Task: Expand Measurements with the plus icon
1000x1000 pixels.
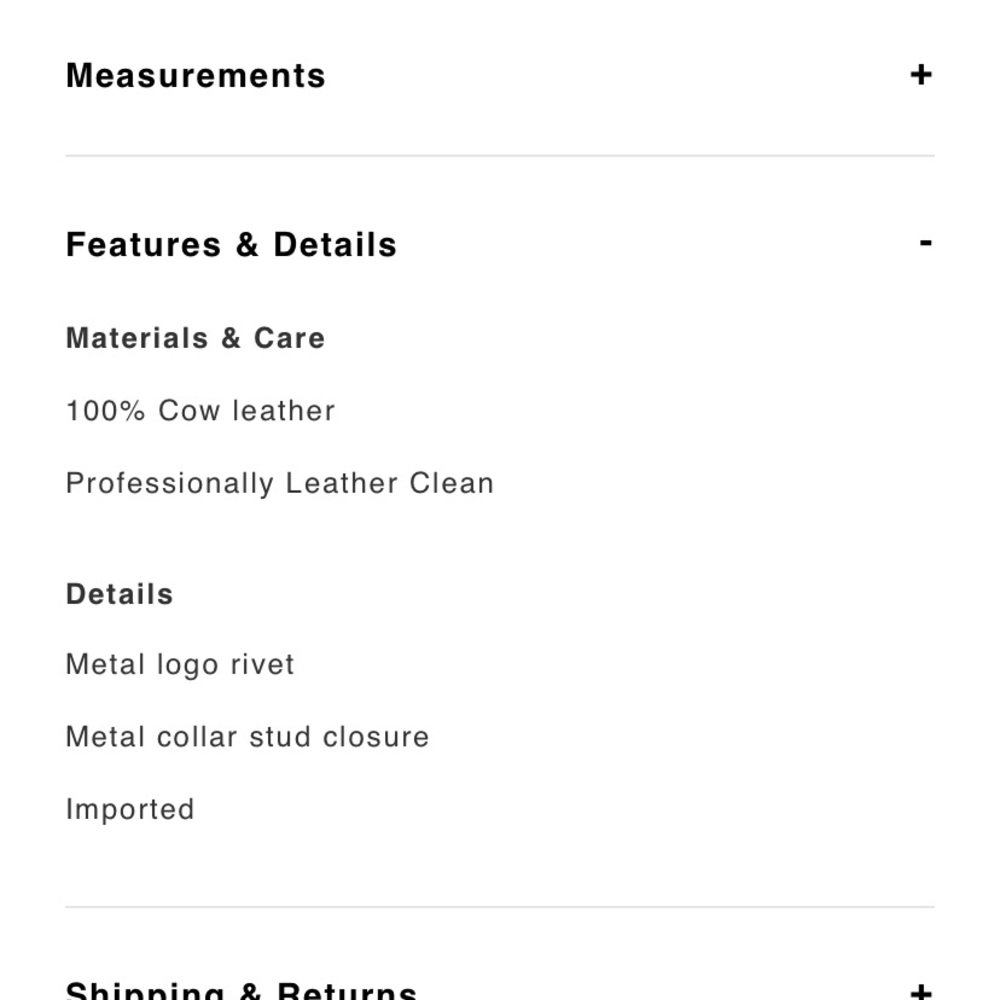Action: [x=921, y=75]
